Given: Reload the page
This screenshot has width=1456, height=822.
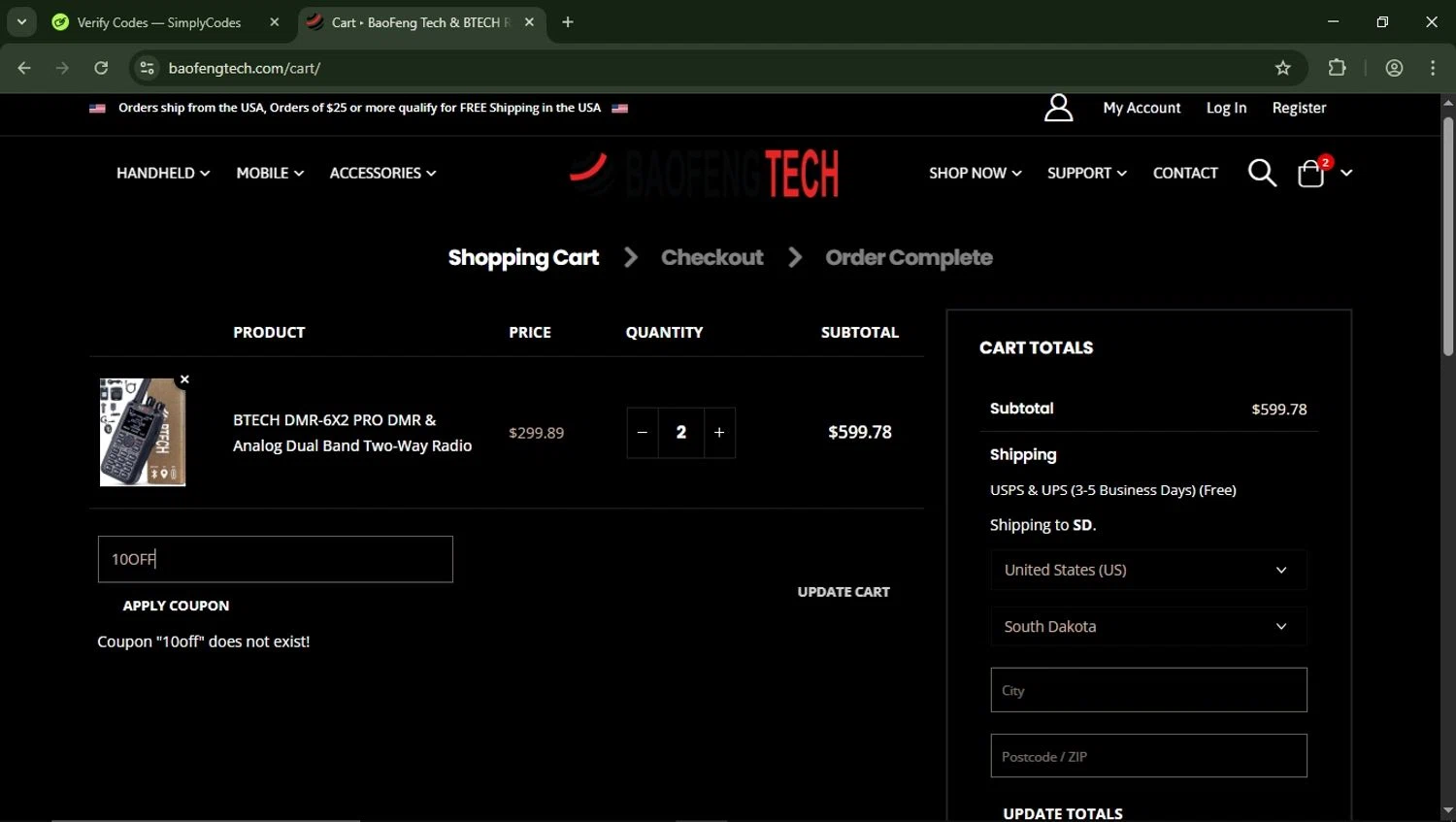Looking at the screenshot, I should click(101, 68).
